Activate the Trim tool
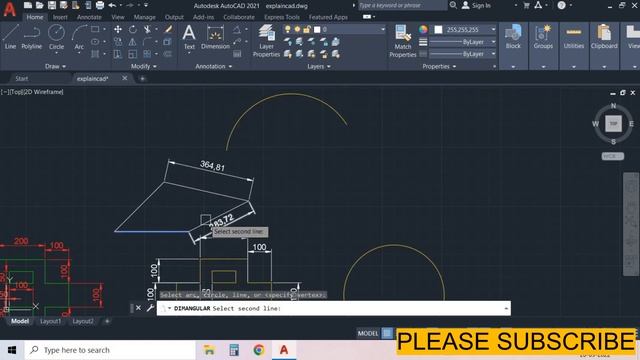Viewport: 640px width, 360px height. tap(147, 29)
